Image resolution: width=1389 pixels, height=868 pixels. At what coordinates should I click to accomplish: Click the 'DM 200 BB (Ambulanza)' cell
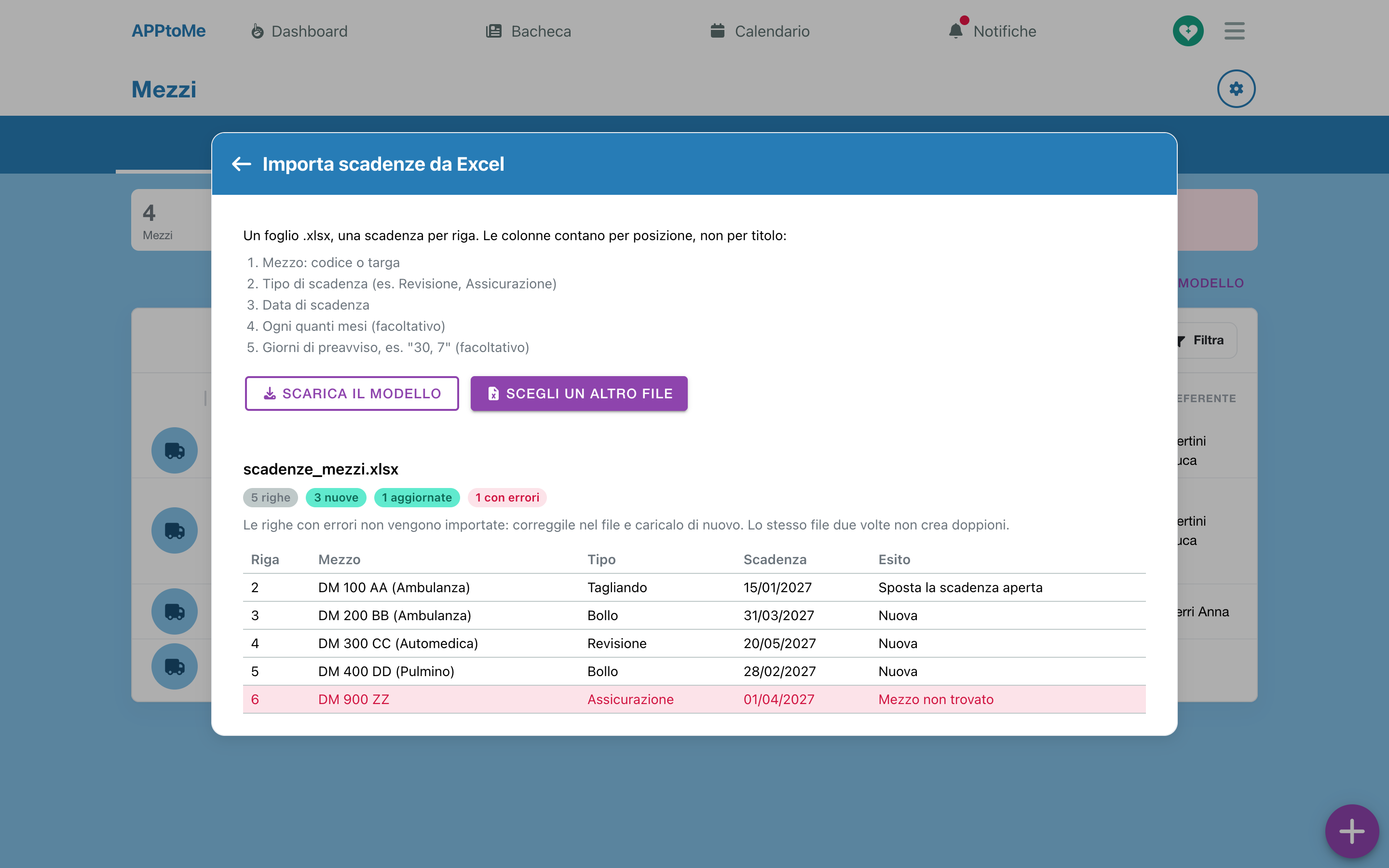click(395, 615)
